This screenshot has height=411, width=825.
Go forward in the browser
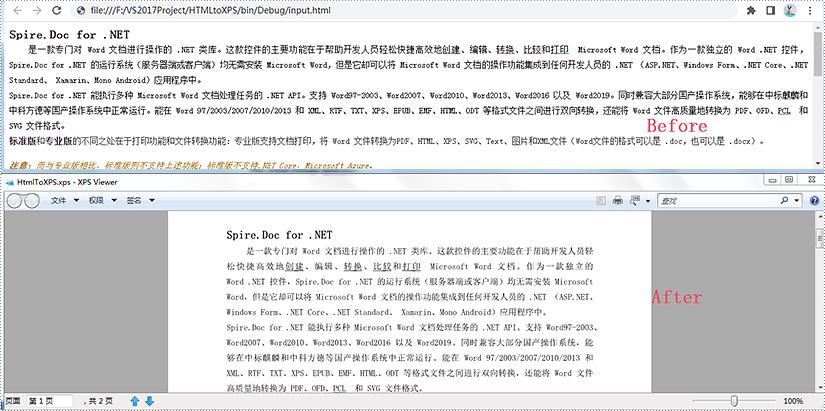(x=37, y=10)
